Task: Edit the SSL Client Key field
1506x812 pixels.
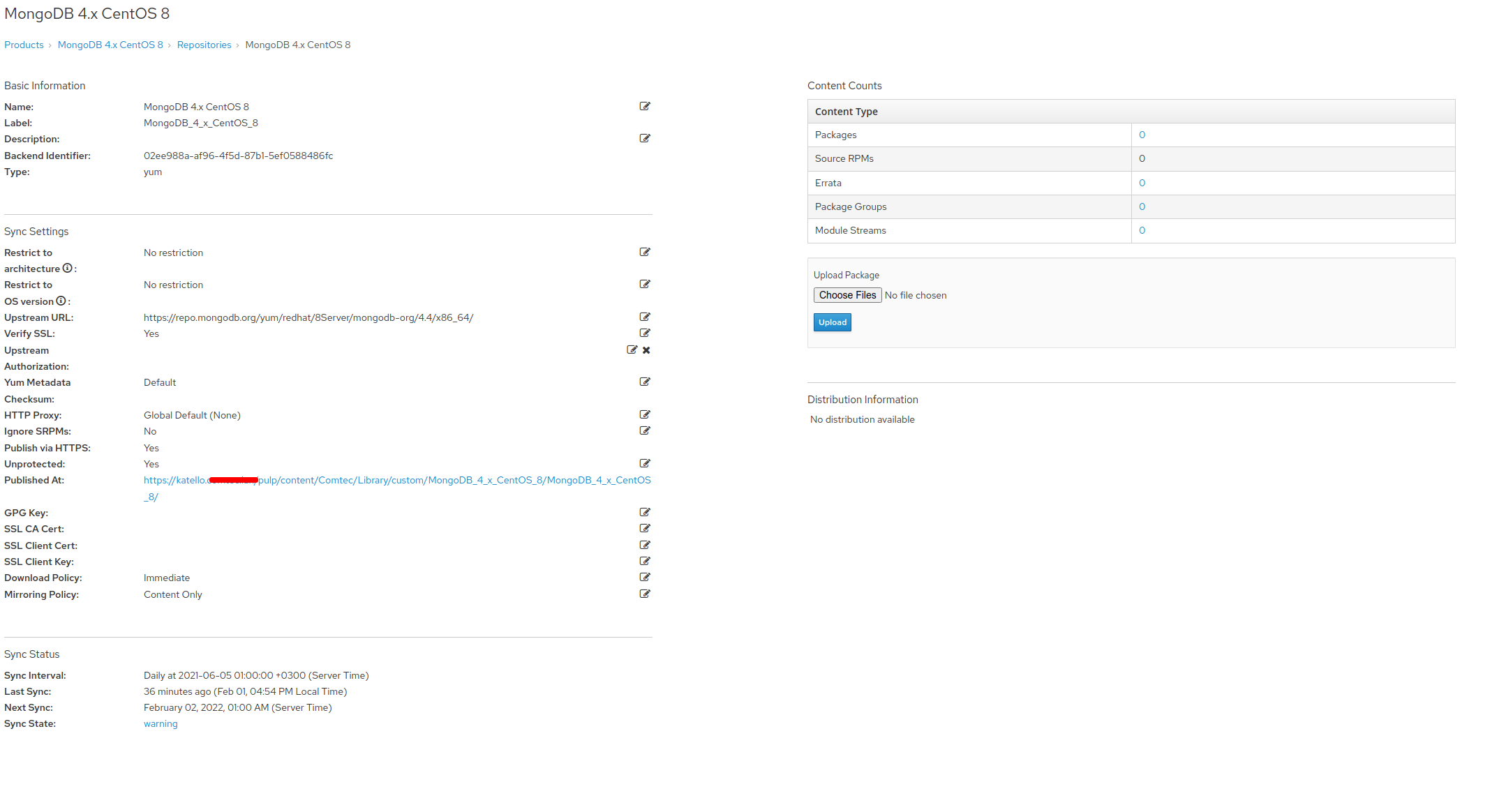Action: tap(645, 561)
